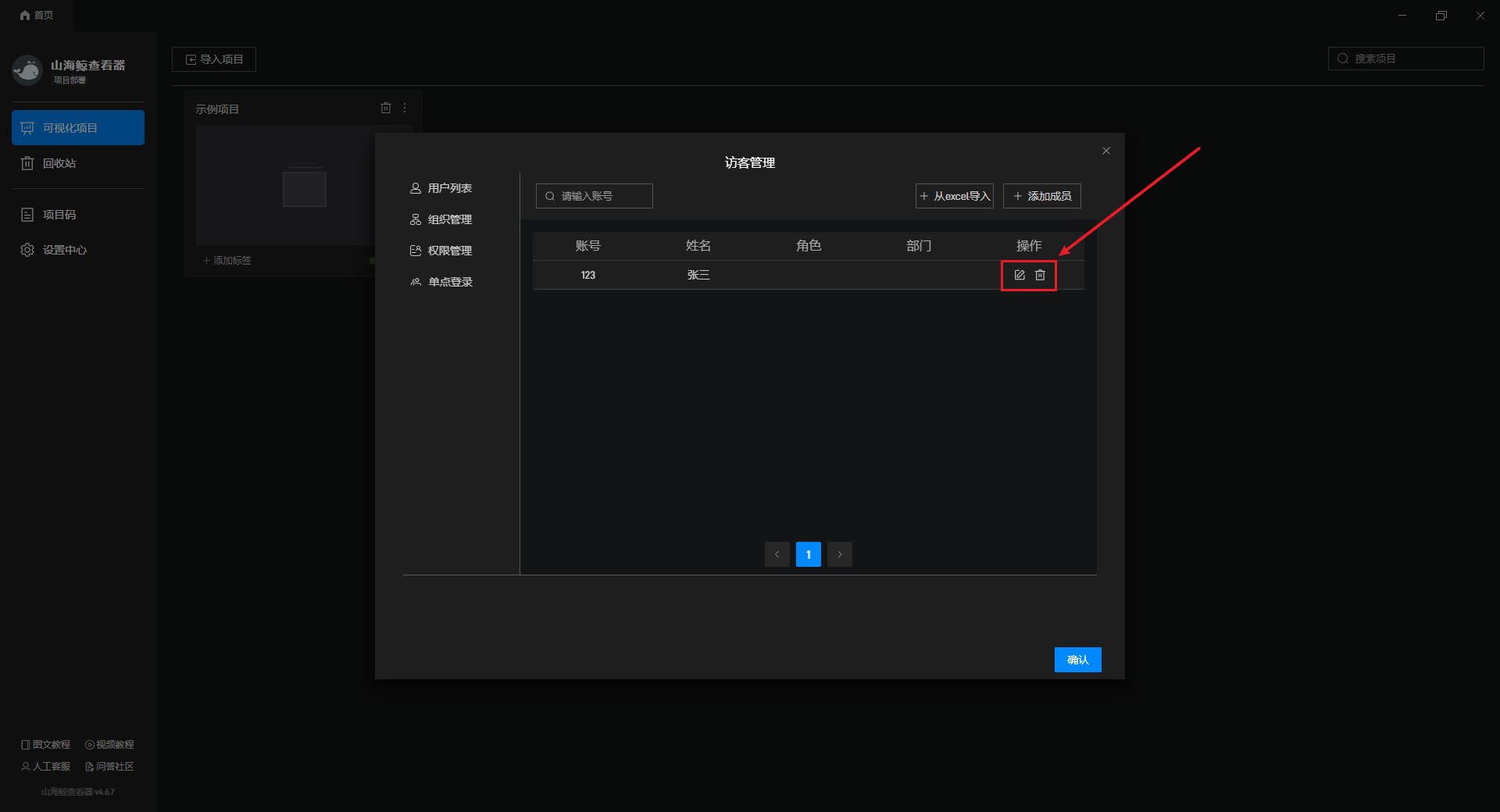This screenshot has width=1500, height=812.
Task: Click the edit icon for account 123
Action: (x=1019, y=275)
